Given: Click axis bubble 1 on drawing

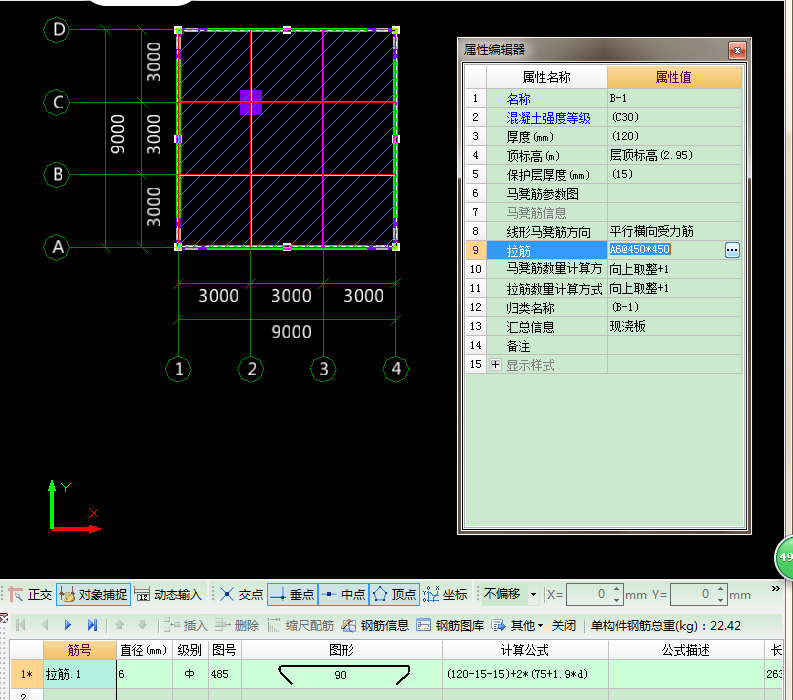Looking at the screenshot, I should (x=179, y=369).
